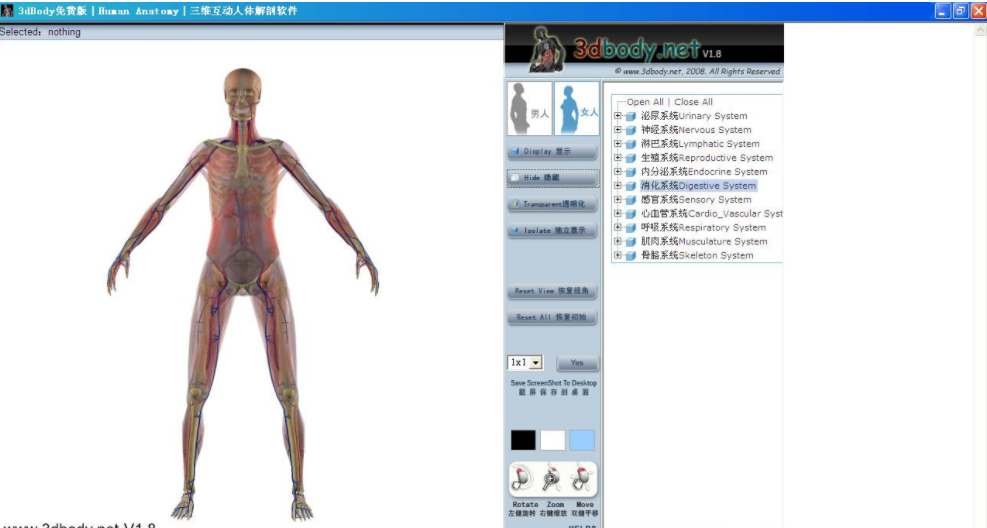Screen dimensions: 987x528
Task: Click the Display 显示 button
Action: [x=552, y=152]
